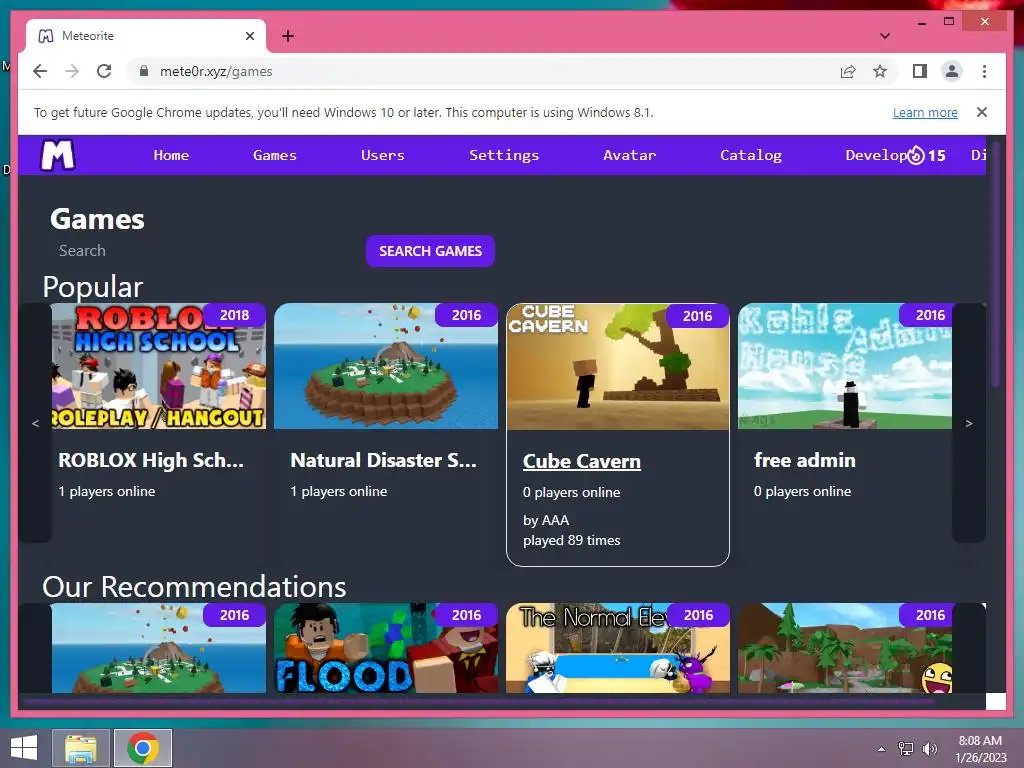Click the page vertical scrollbar

click(995, 264)
